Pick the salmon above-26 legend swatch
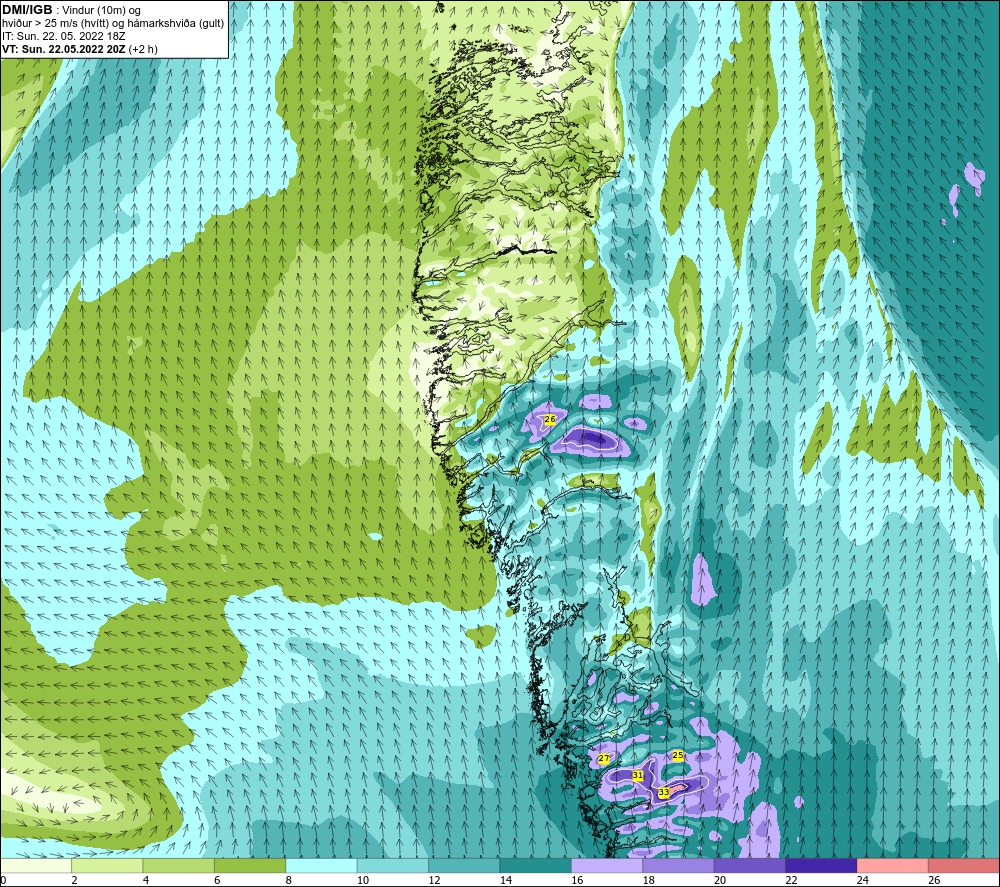 pyautogui.click(x=964, y=866)
